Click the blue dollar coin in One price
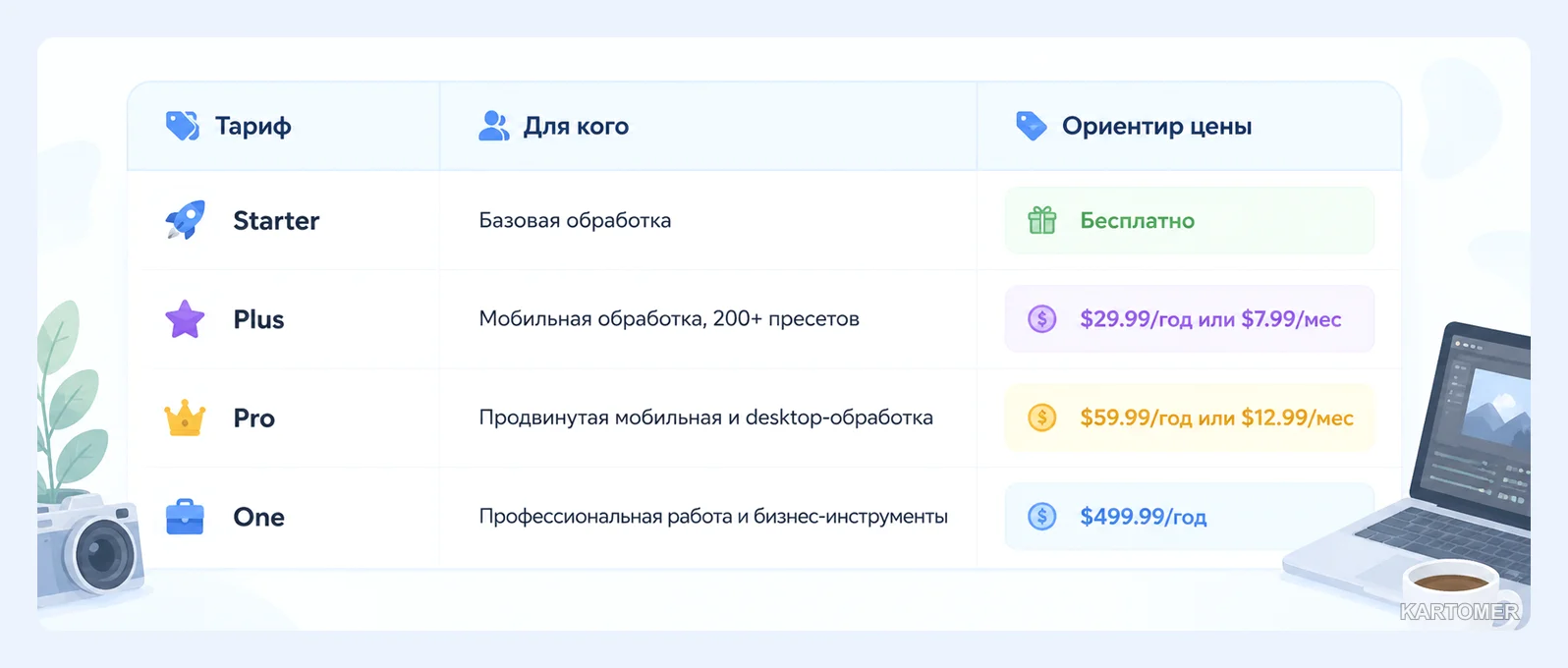 (1042, 516)
